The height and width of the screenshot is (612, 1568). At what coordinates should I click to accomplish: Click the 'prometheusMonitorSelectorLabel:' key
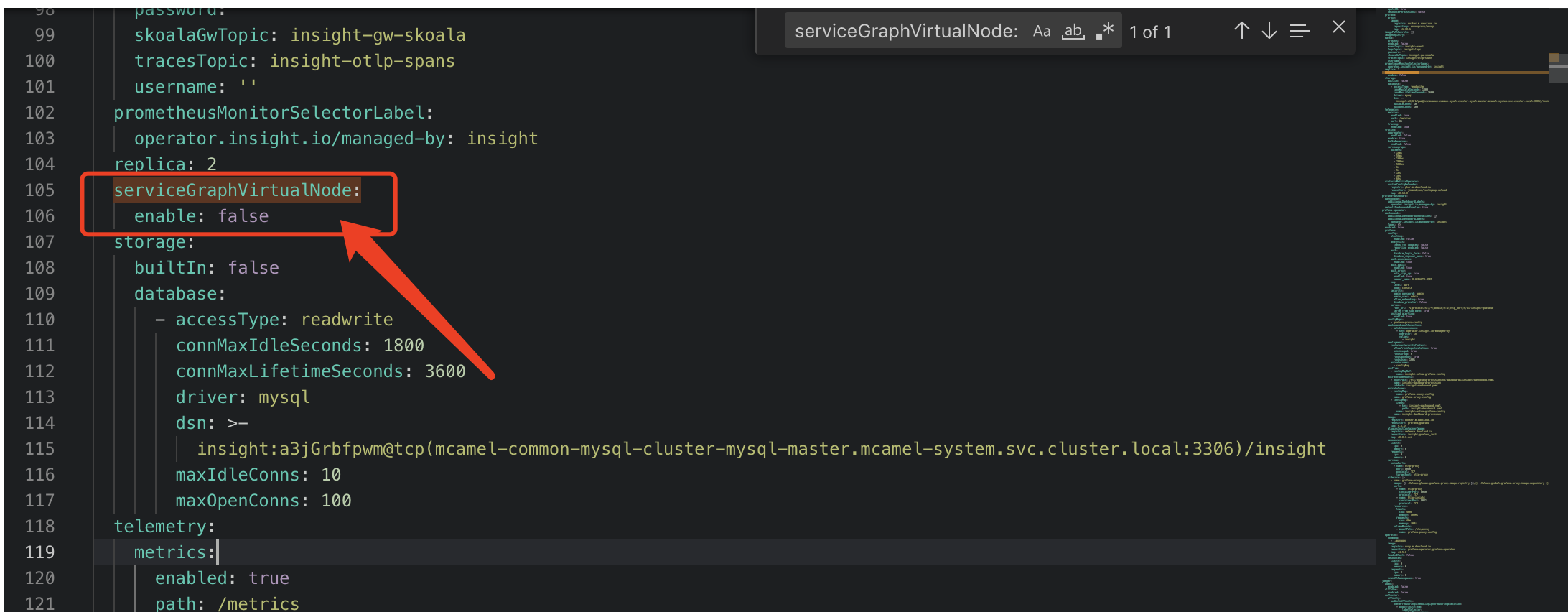click(273, 113)
